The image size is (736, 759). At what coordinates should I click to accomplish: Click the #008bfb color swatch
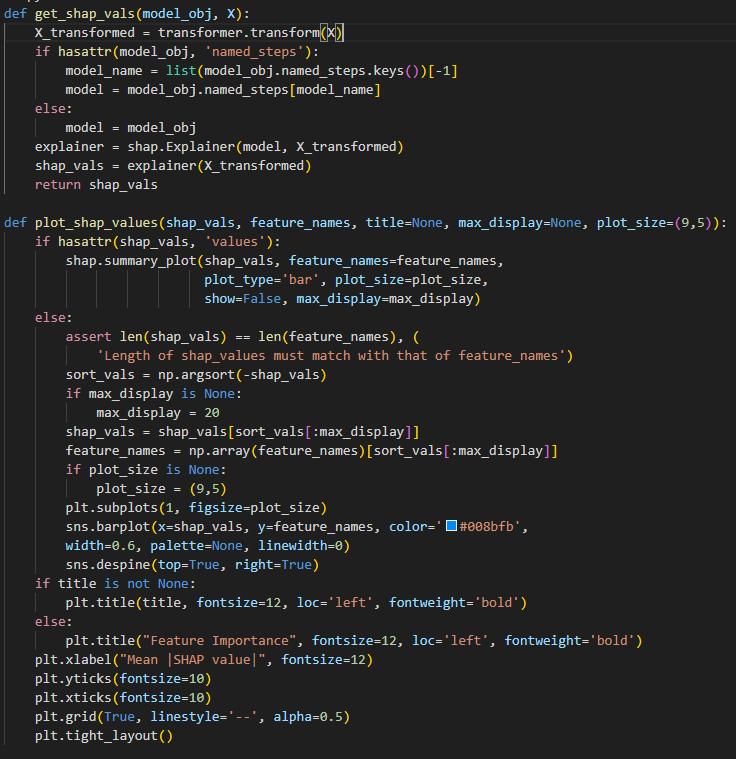click(450, 527)
